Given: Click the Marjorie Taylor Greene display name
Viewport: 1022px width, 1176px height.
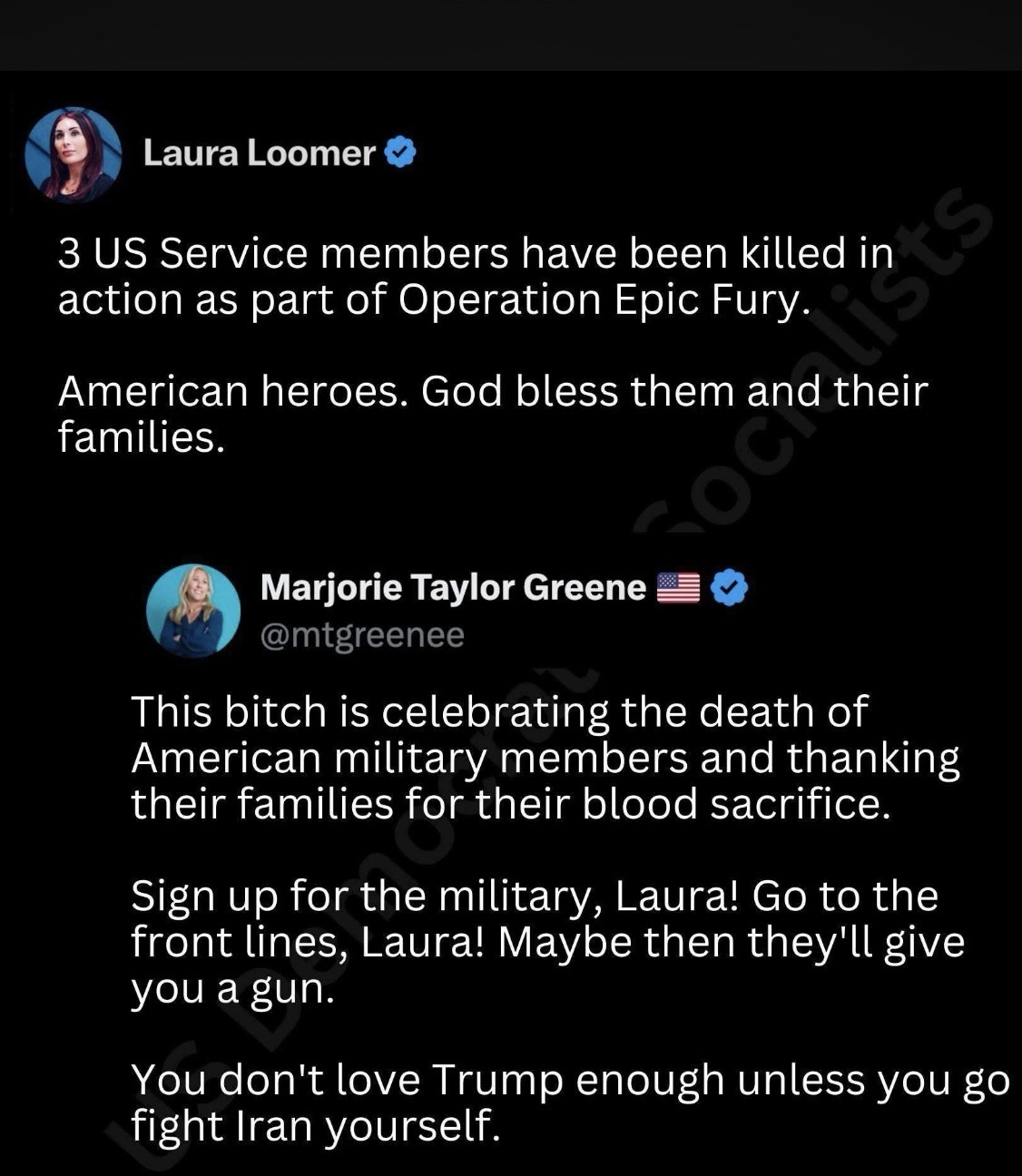Looking at the screenshot, I should coord(453,588).
